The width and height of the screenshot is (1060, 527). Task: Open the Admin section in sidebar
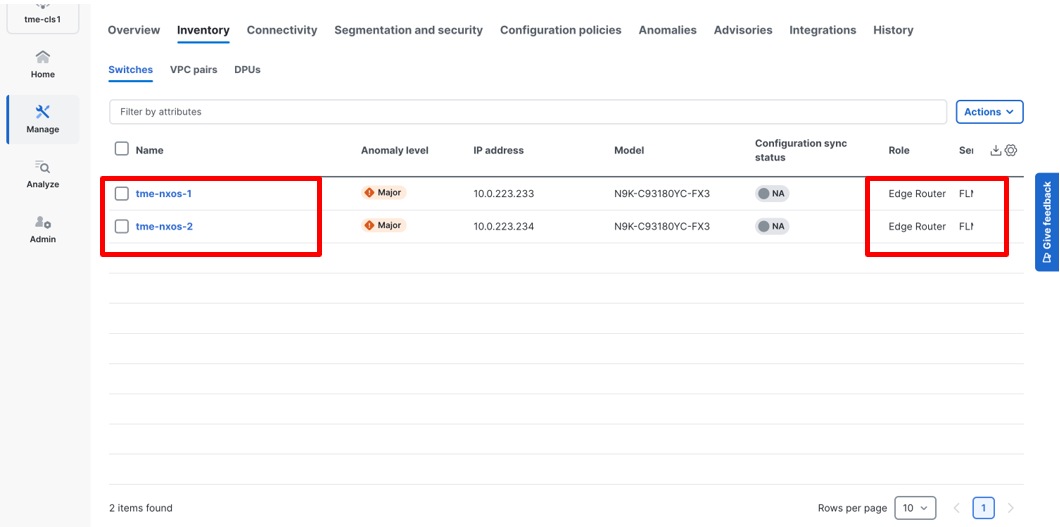point(43,230)
